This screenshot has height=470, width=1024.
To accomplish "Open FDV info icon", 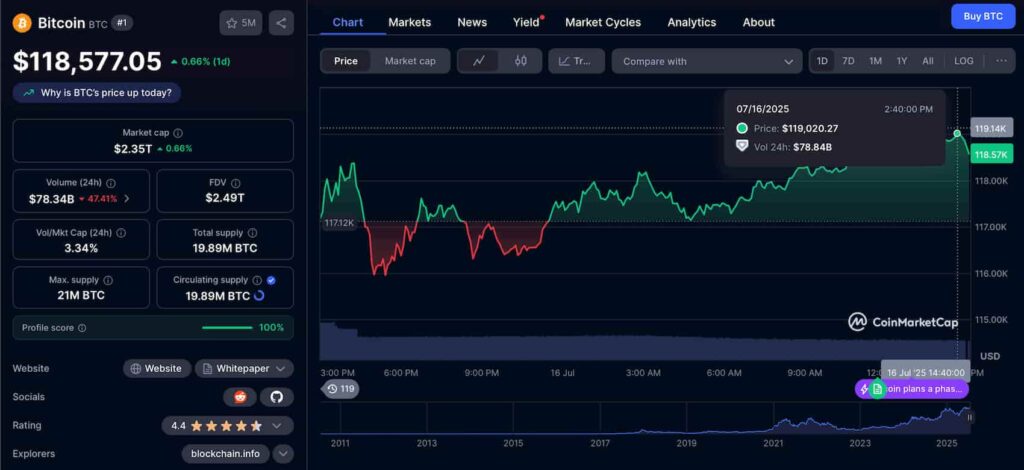I will [236, 183].
